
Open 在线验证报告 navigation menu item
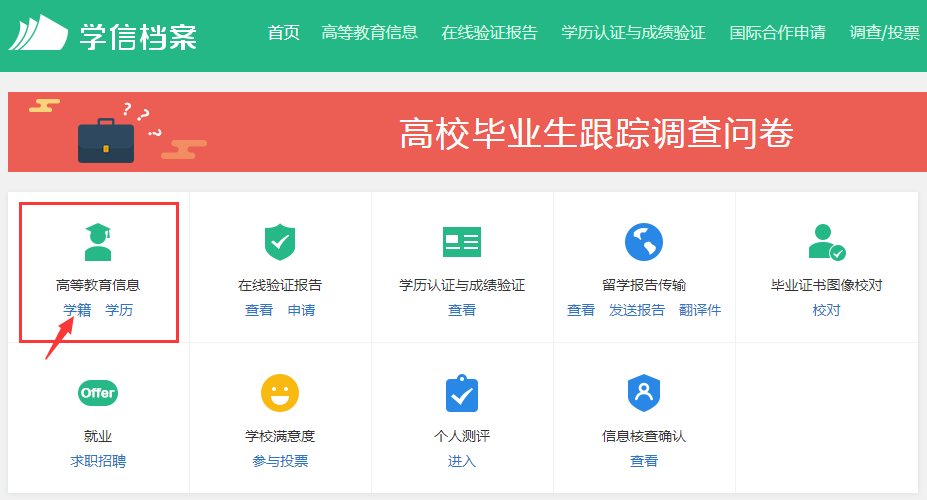click(490, 33)
